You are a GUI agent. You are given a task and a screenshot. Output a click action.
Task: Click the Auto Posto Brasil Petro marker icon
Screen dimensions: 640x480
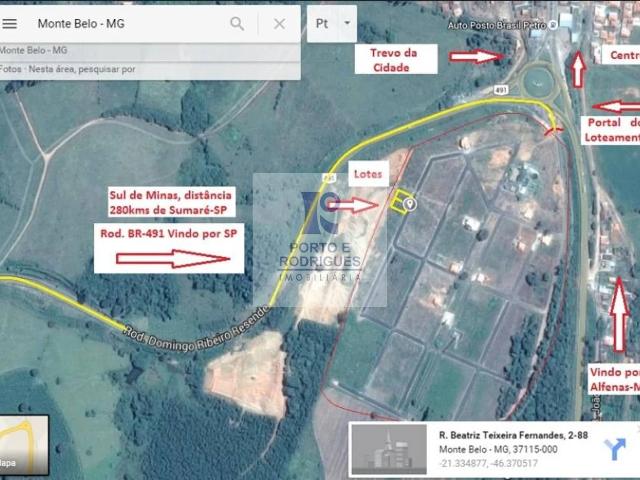[x=553, y=25]
